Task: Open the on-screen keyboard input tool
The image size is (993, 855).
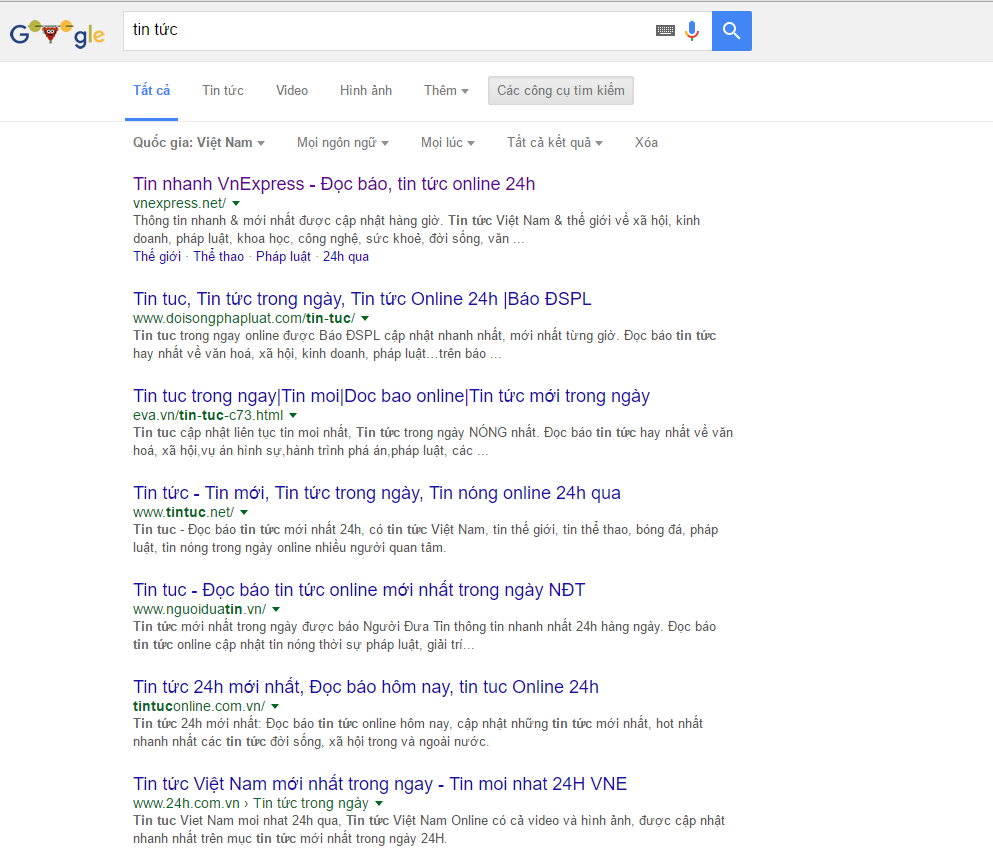Action: [665, 31]
